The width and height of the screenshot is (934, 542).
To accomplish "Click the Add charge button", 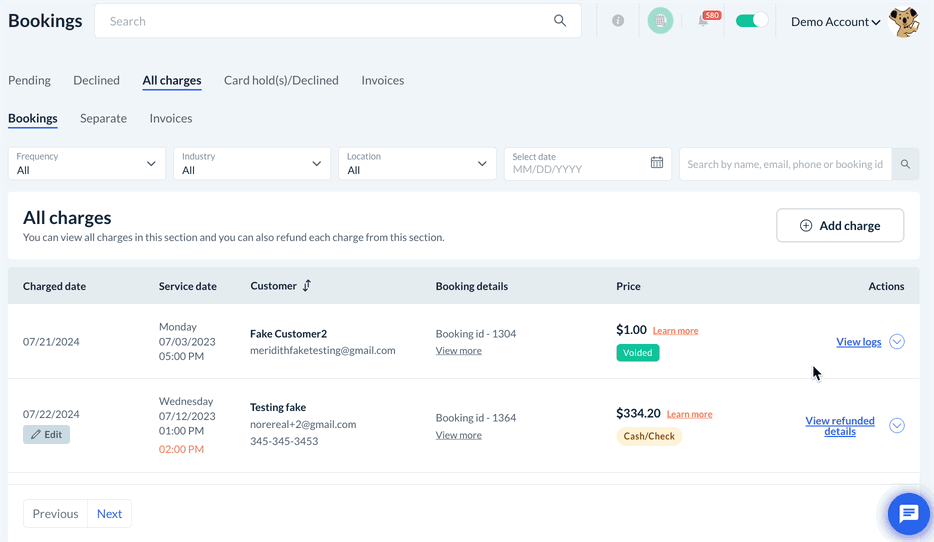I will (840, 226).
